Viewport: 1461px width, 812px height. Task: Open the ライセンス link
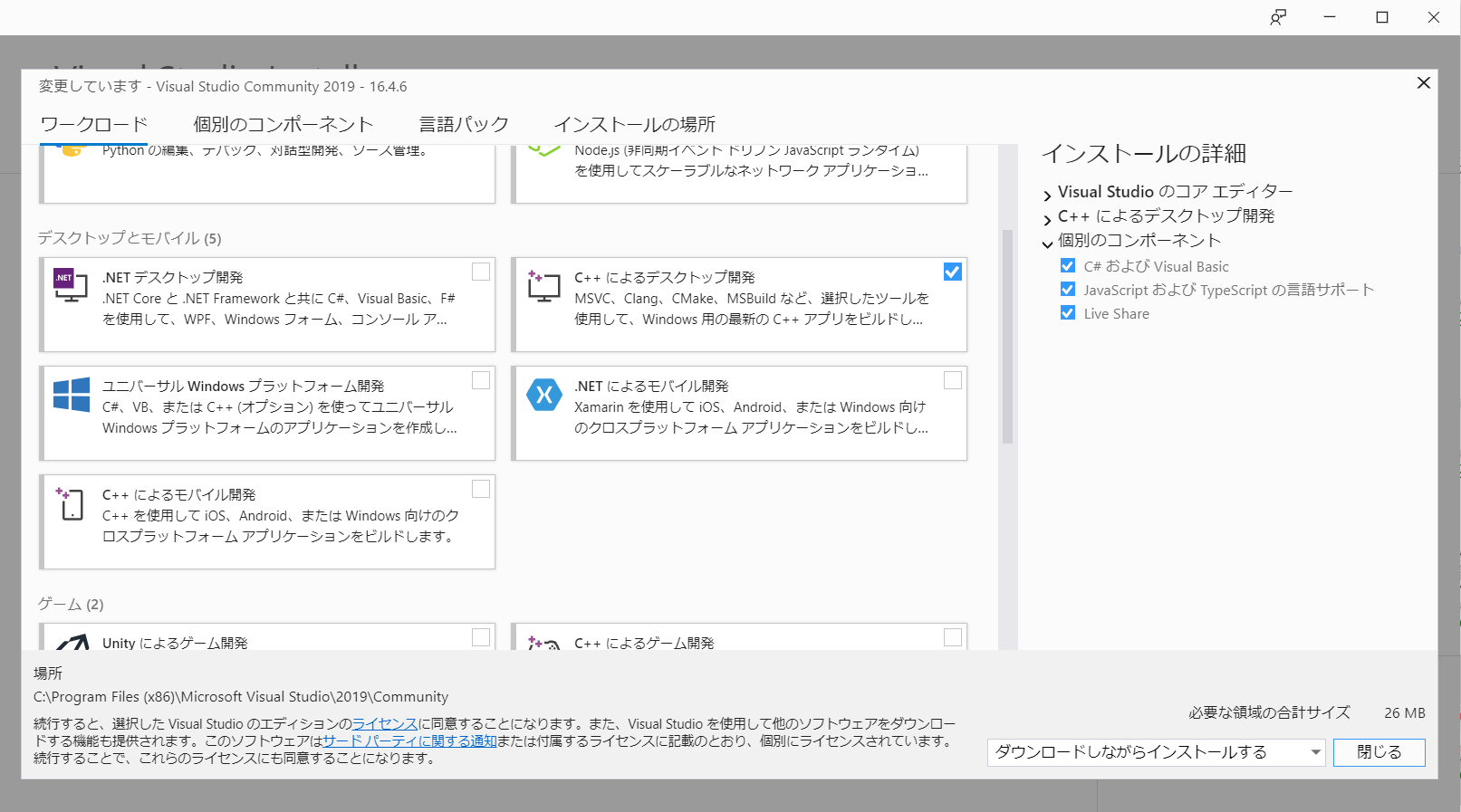385,724
